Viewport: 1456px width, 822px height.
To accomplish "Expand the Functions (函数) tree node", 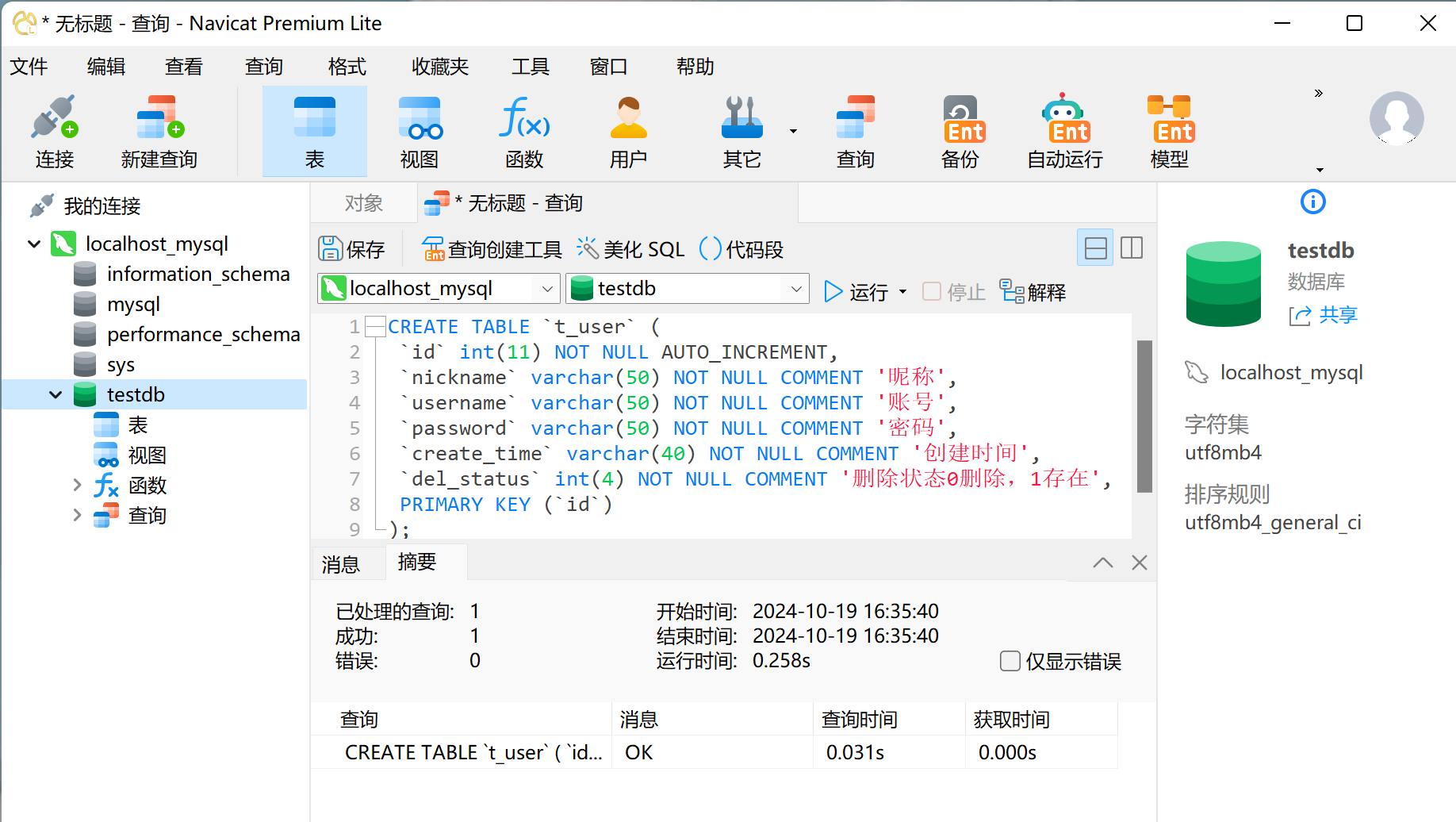I will click(77, 485).
